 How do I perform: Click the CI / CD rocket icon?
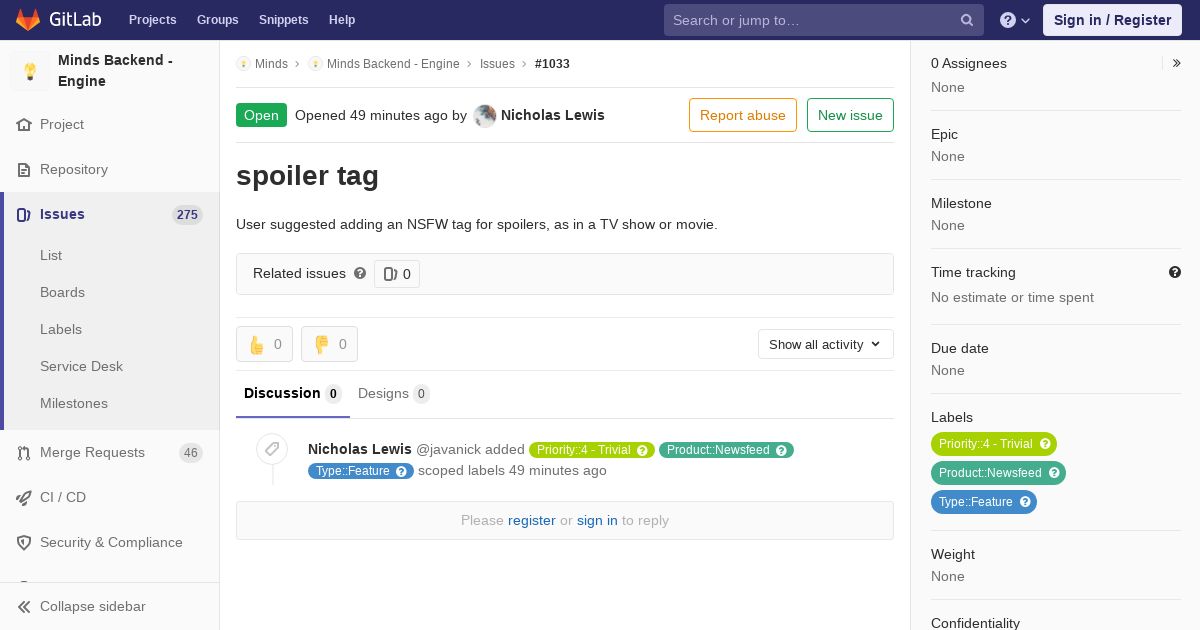(24, 498)
